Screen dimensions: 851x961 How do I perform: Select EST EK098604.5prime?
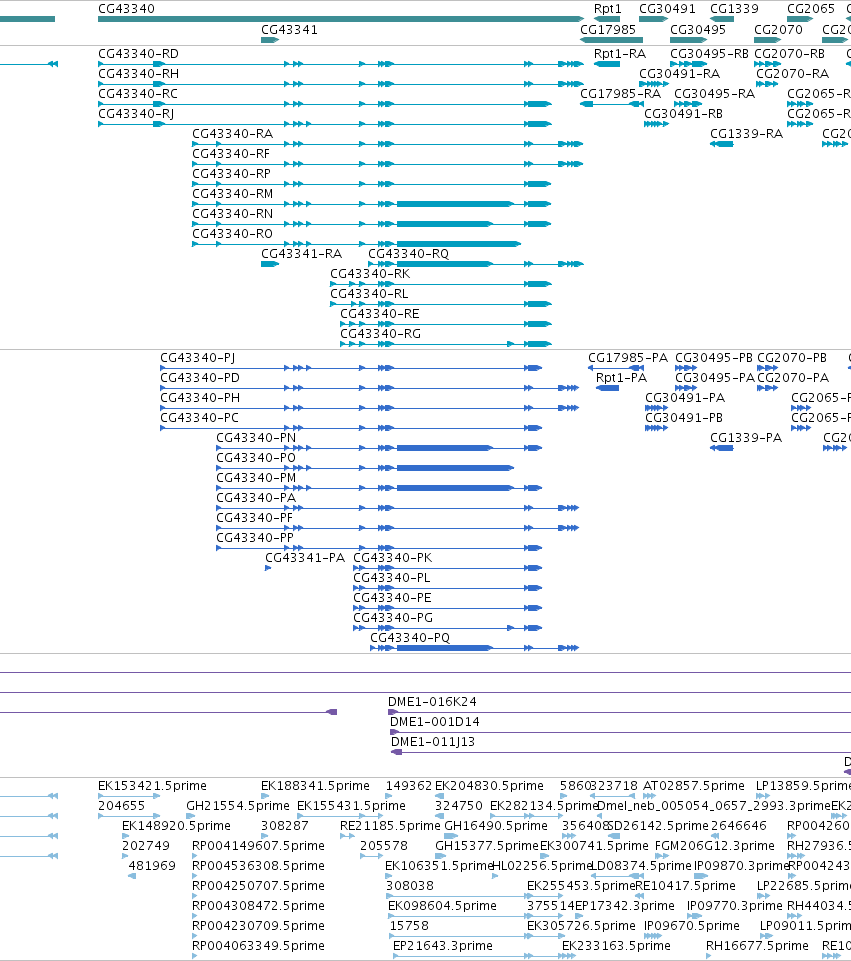tap(442, 906)
